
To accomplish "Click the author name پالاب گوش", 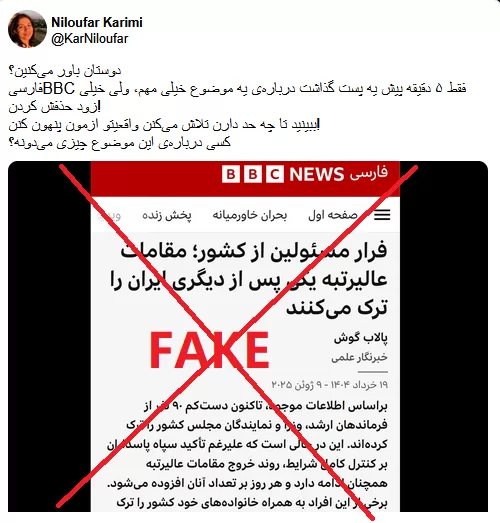I will 361,338.
